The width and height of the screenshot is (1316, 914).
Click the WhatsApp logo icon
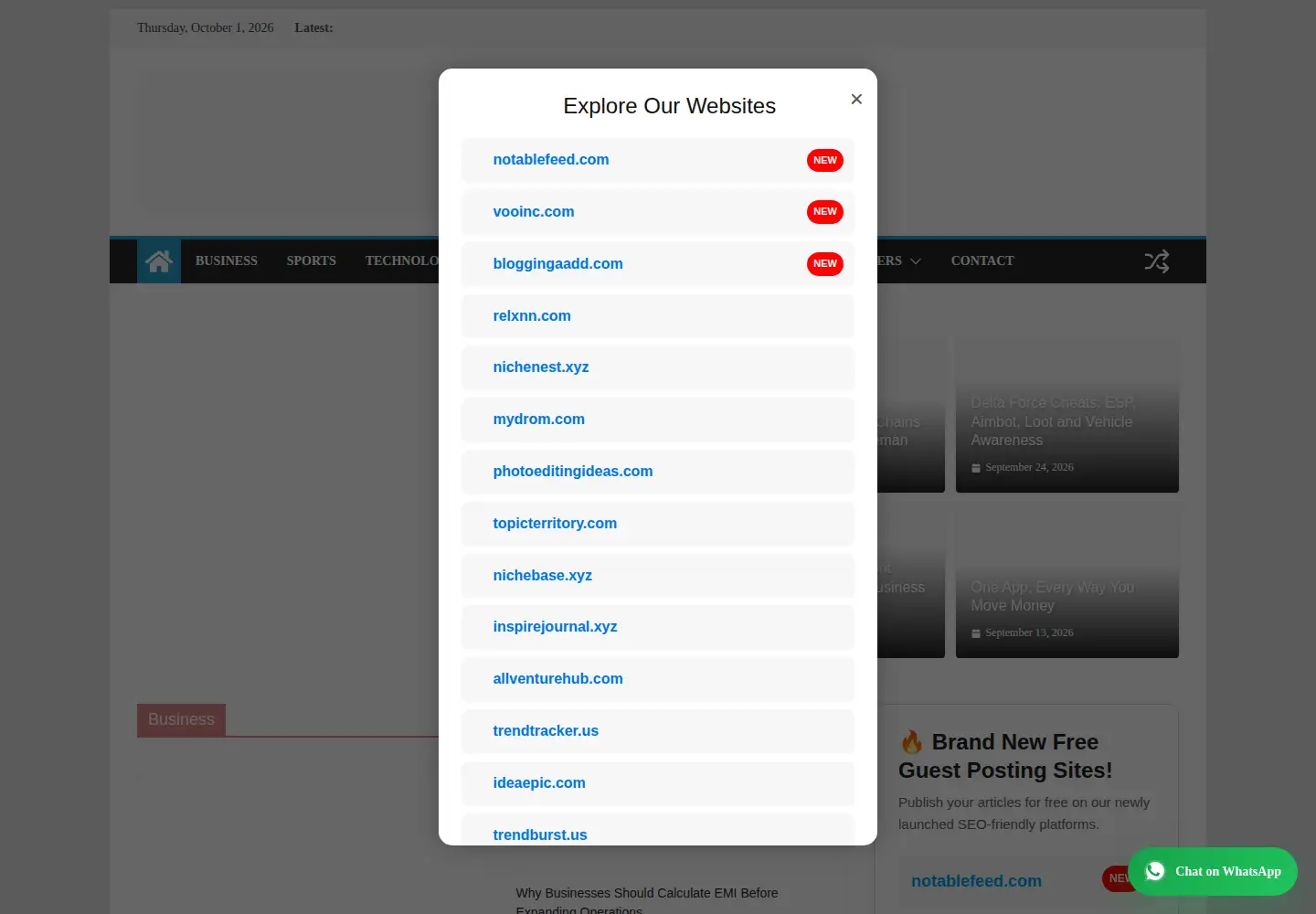[1155, 871]
